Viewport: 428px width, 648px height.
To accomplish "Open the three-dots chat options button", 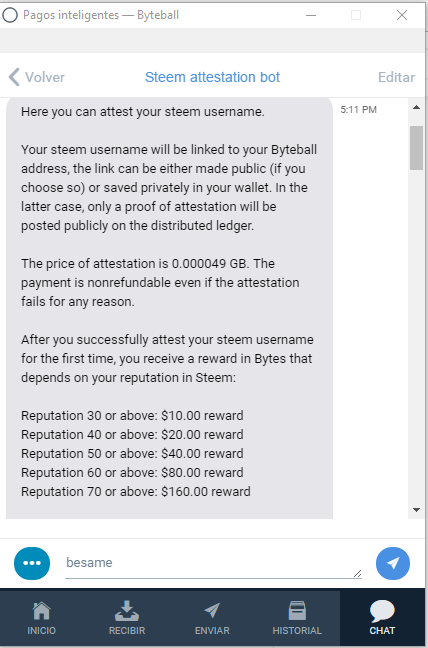I will click(32, 563).
